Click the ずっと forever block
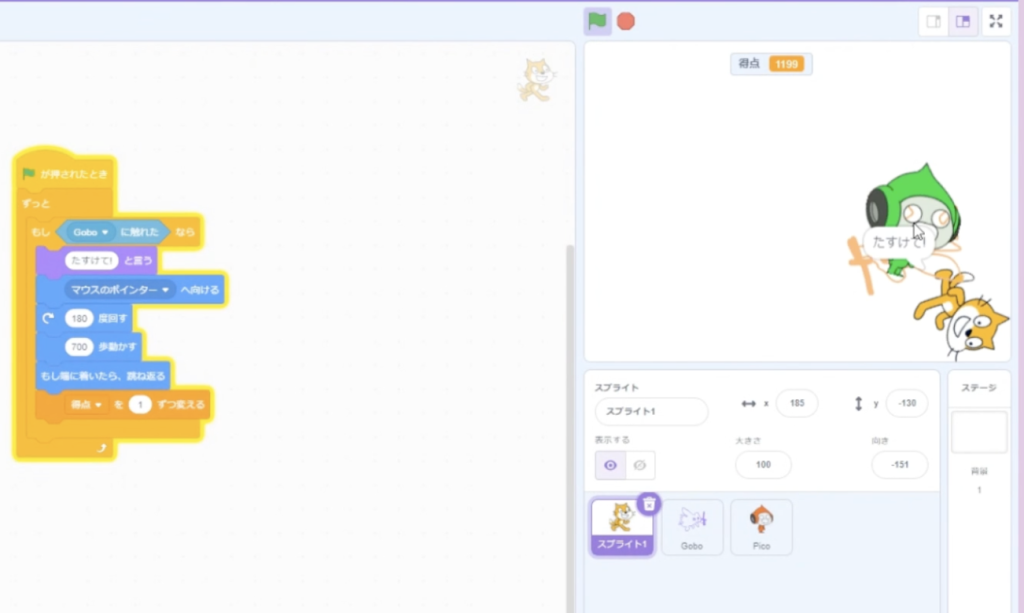This screenshot has width=1024, height=613. [37, 203]
